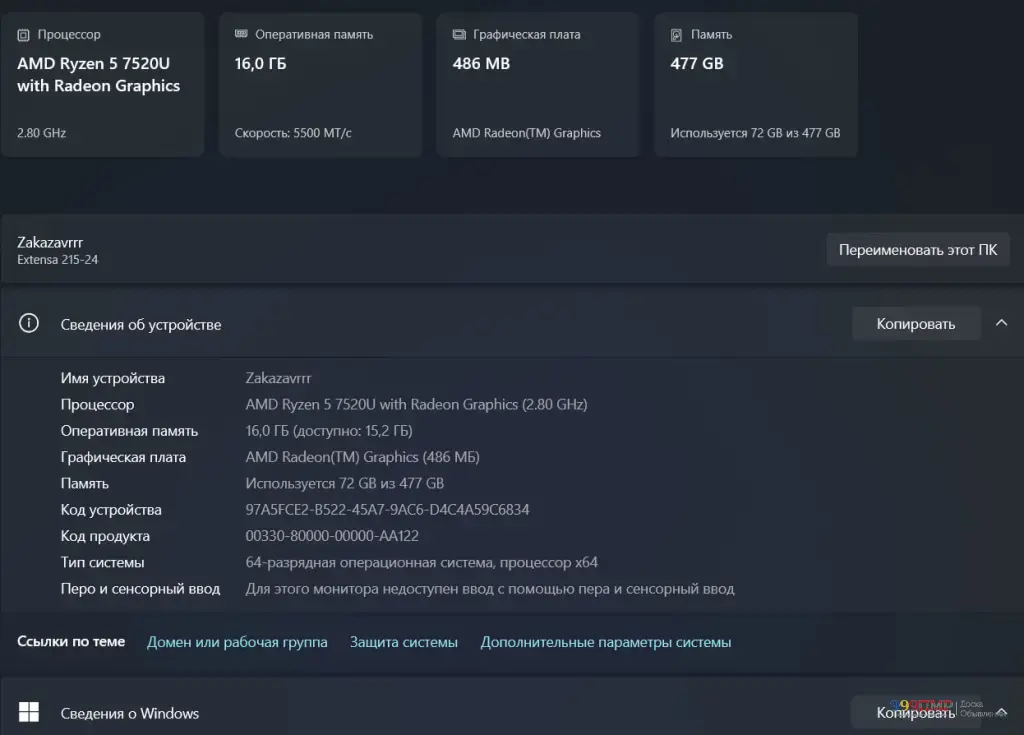This screenshot has height=735, width=1024.
Task: Click model name Extensa 215-24
Action: pos(57,259)
